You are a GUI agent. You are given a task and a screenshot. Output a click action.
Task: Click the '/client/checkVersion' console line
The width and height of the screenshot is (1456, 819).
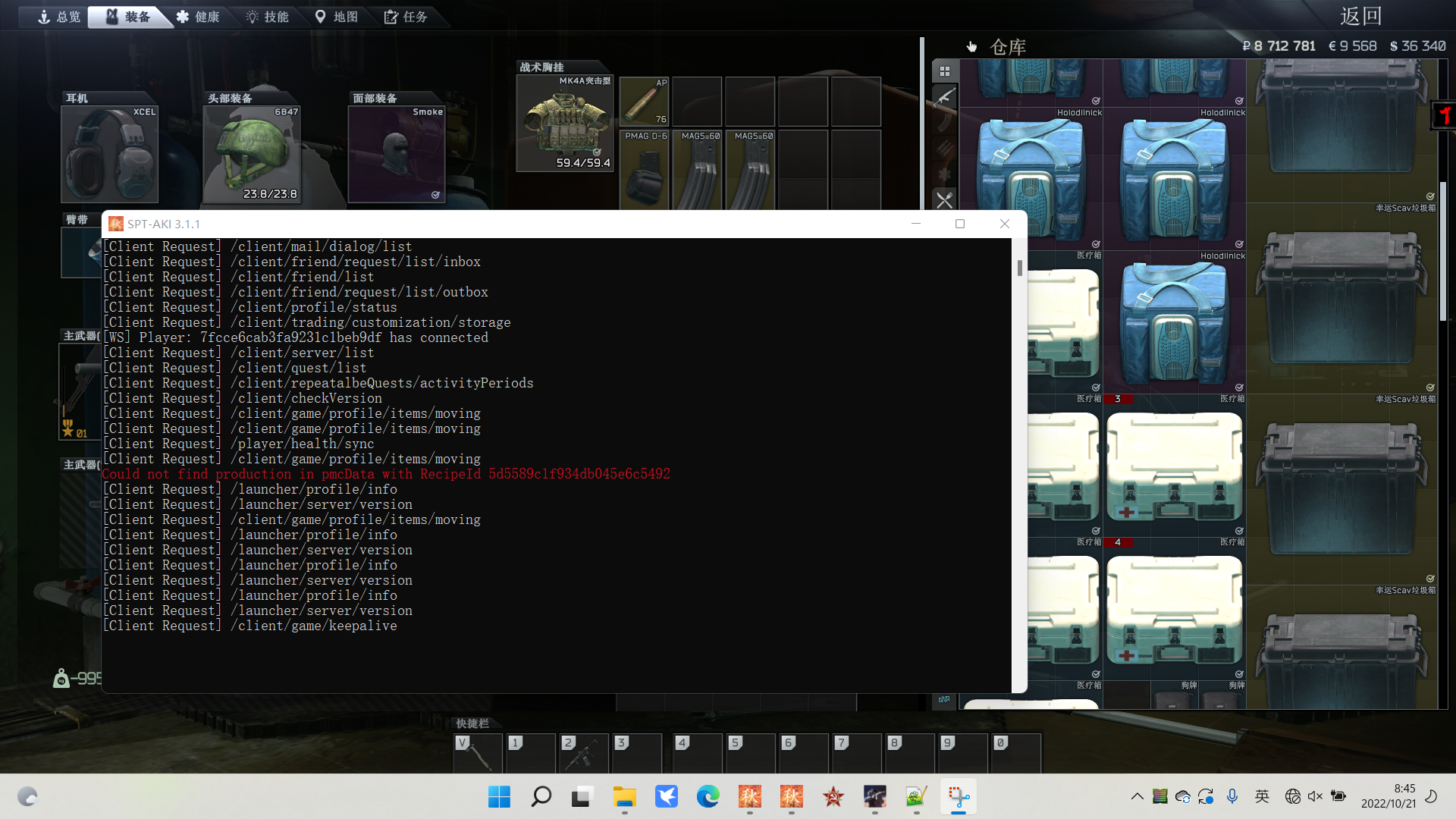[243, 398]
